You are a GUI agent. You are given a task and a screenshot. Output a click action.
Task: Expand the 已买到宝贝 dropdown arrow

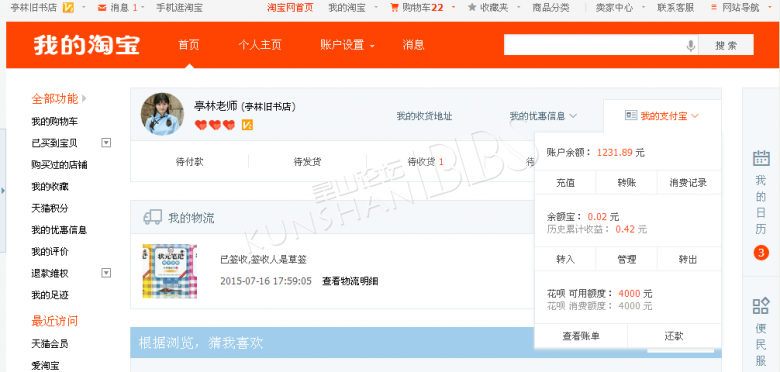(x=105, y=143)
